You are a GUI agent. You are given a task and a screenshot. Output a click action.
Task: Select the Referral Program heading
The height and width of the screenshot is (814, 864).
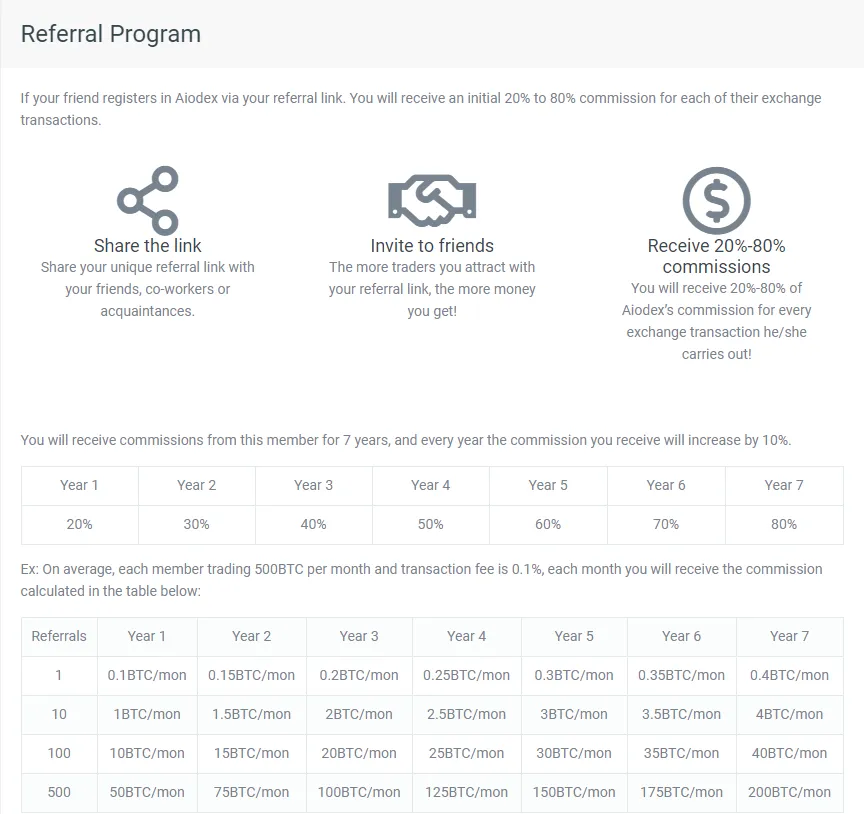pos(111,34)
